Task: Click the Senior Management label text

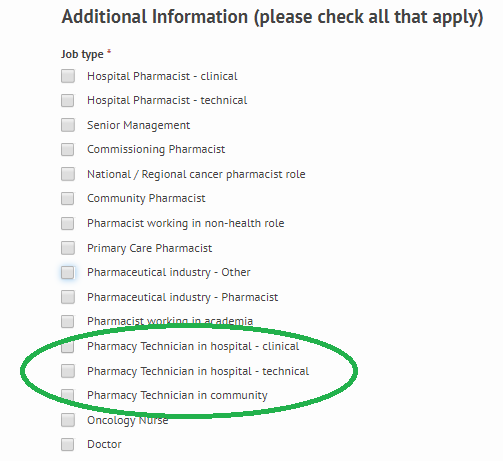Action: 139,125
